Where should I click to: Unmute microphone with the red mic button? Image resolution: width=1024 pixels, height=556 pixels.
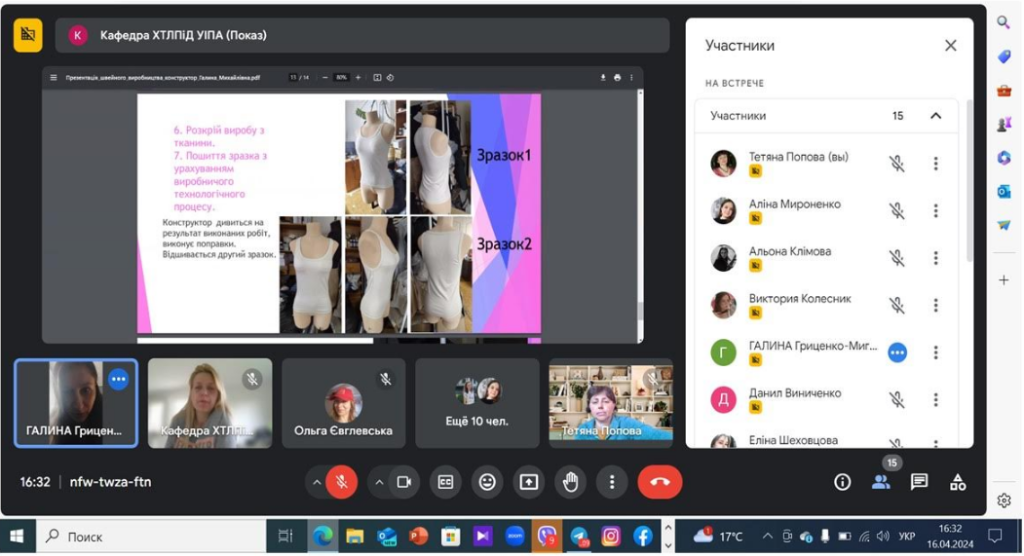[x=341, y=482]
